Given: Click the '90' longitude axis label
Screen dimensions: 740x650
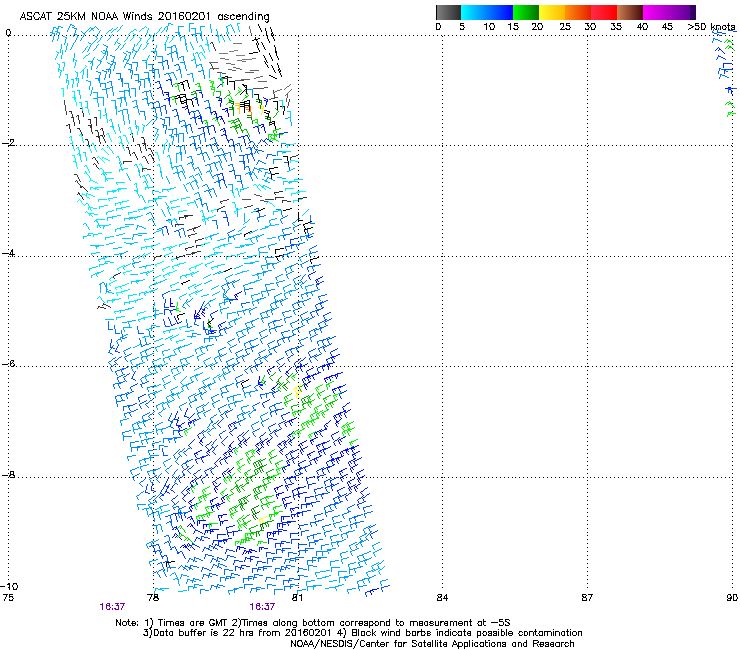Looking at the screenshot, I should 732,598.
